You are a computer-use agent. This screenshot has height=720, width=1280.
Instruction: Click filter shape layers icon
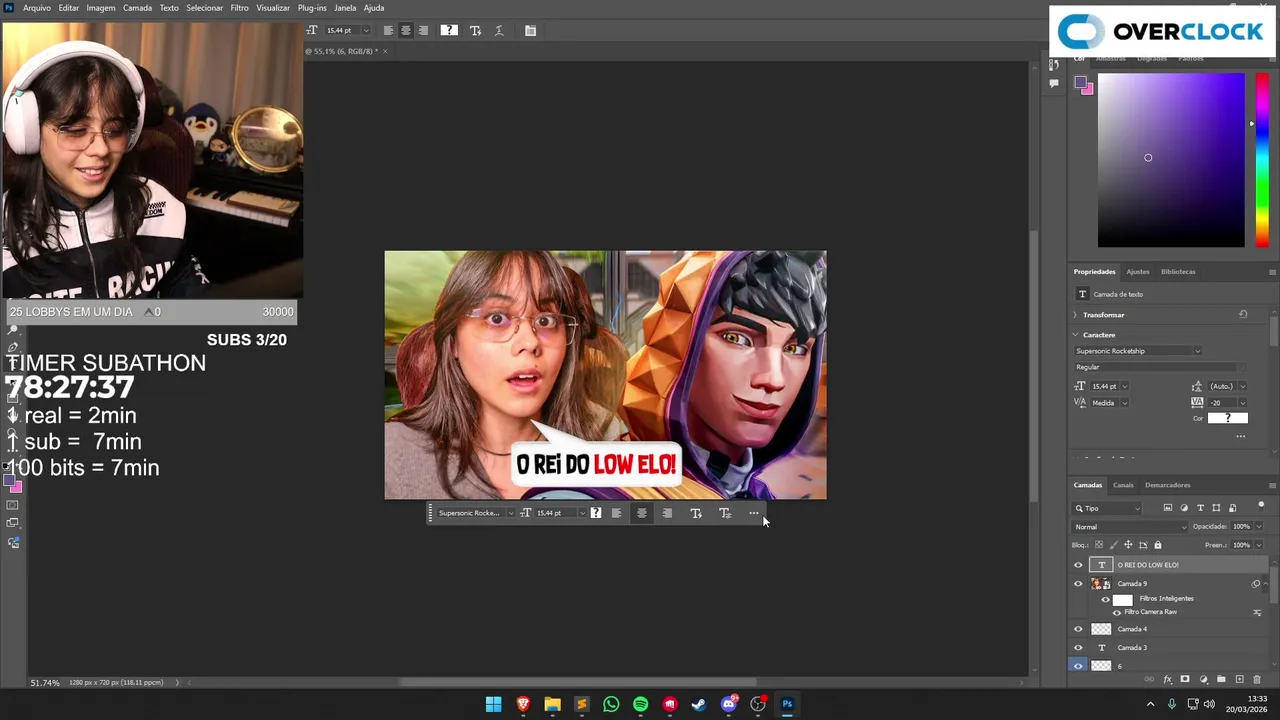coord(1216,508)
